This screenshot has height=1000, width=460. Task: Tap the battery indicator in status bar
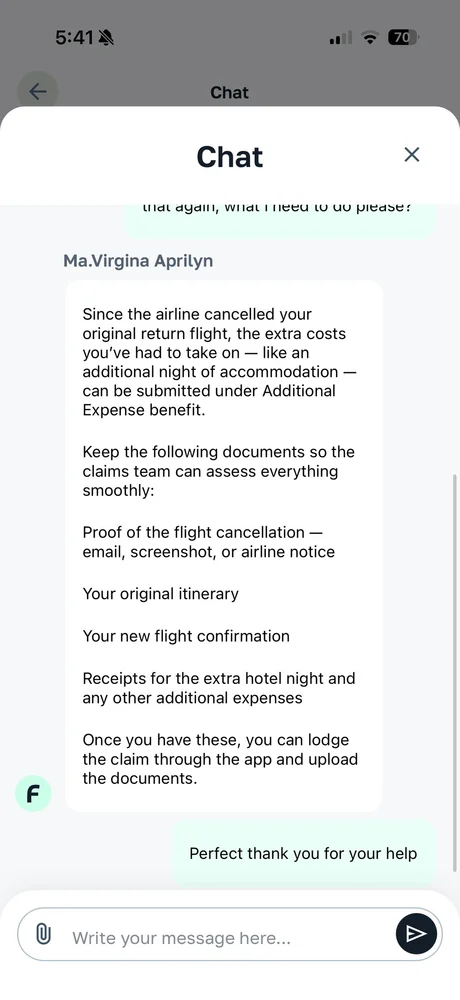coord(403,38)
